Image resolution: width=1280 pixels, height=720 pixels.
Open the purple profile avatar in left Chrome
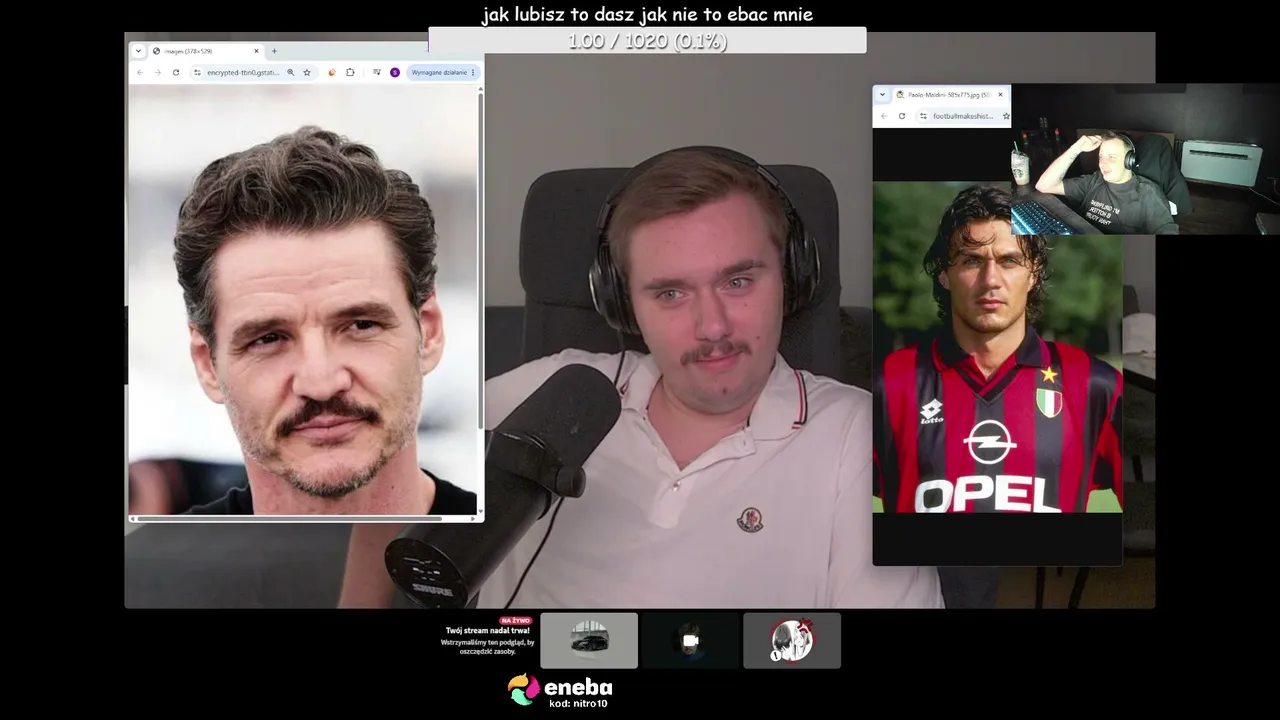tap(395, 72)
